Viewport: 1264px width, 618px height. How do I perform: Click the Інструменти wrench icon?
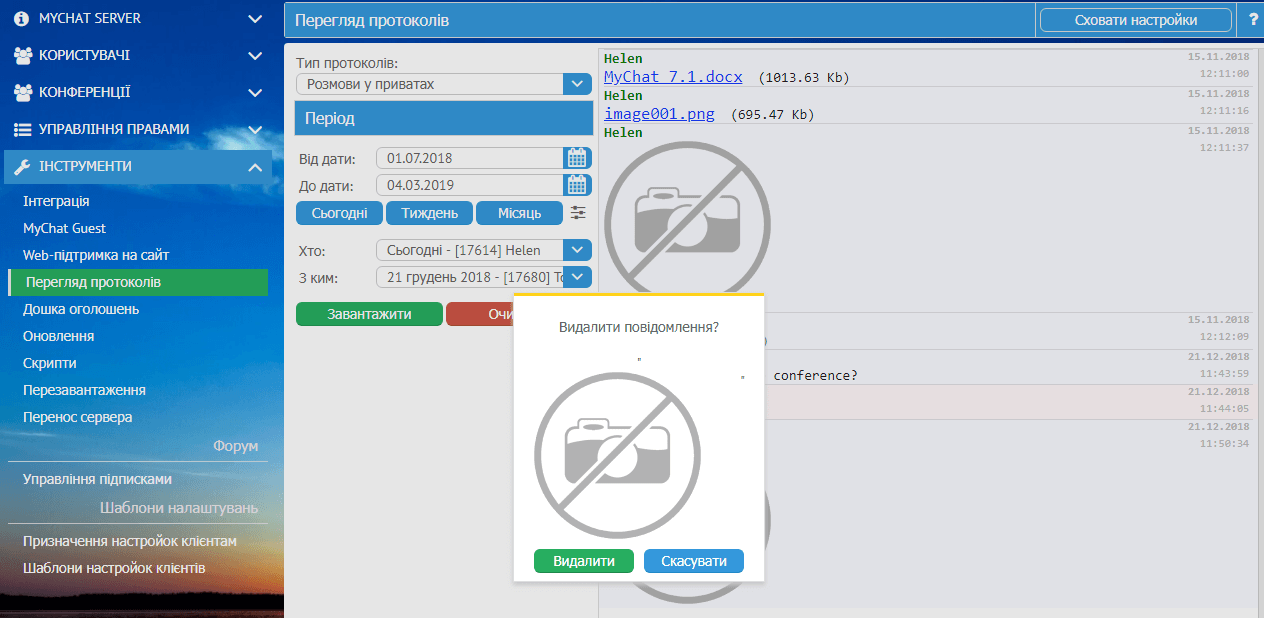[22, 167]
